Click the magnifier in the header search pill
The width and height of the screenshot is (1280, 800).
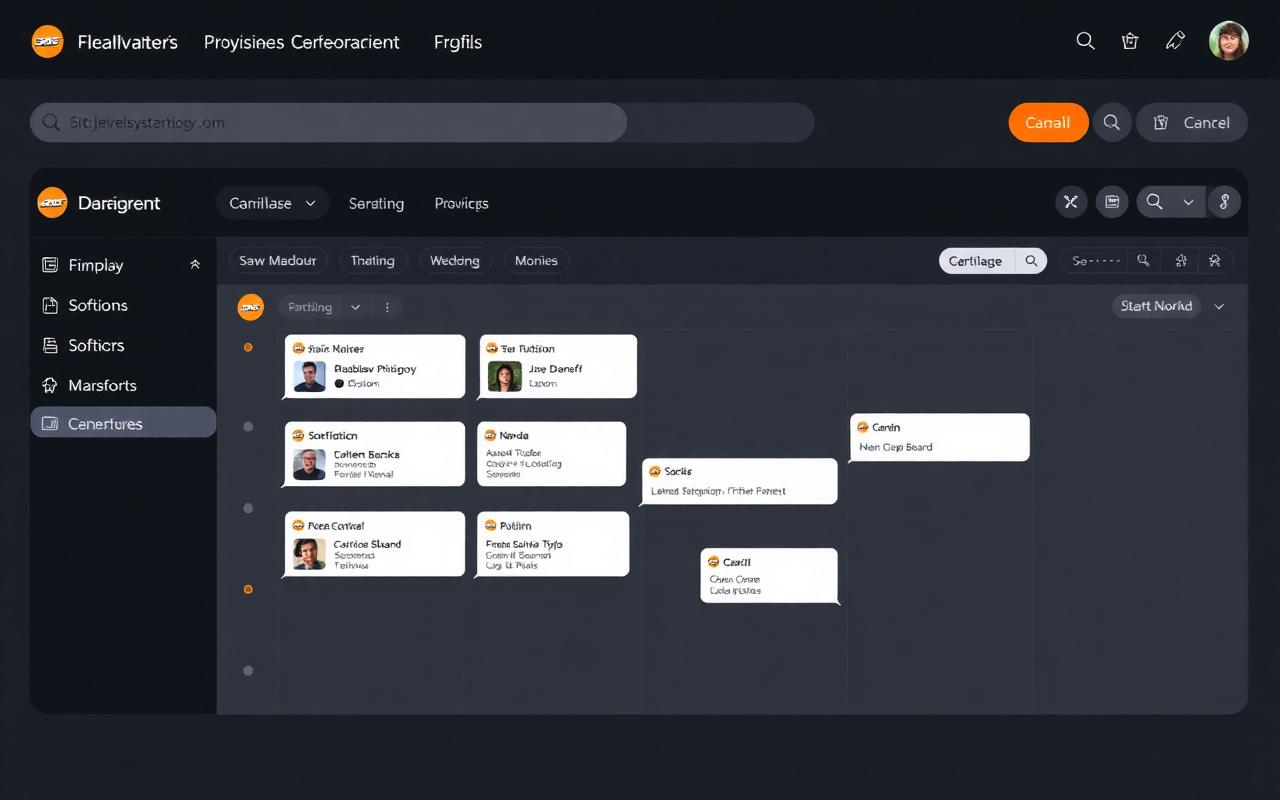[1154, 202]
